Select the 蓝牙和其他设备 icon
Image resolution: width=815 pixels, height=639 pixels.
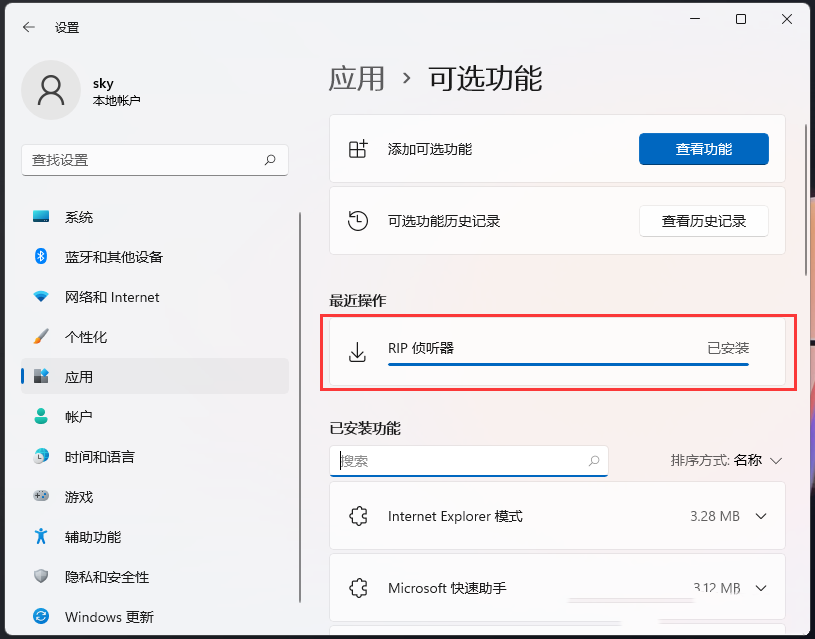[x=40, y=257]
